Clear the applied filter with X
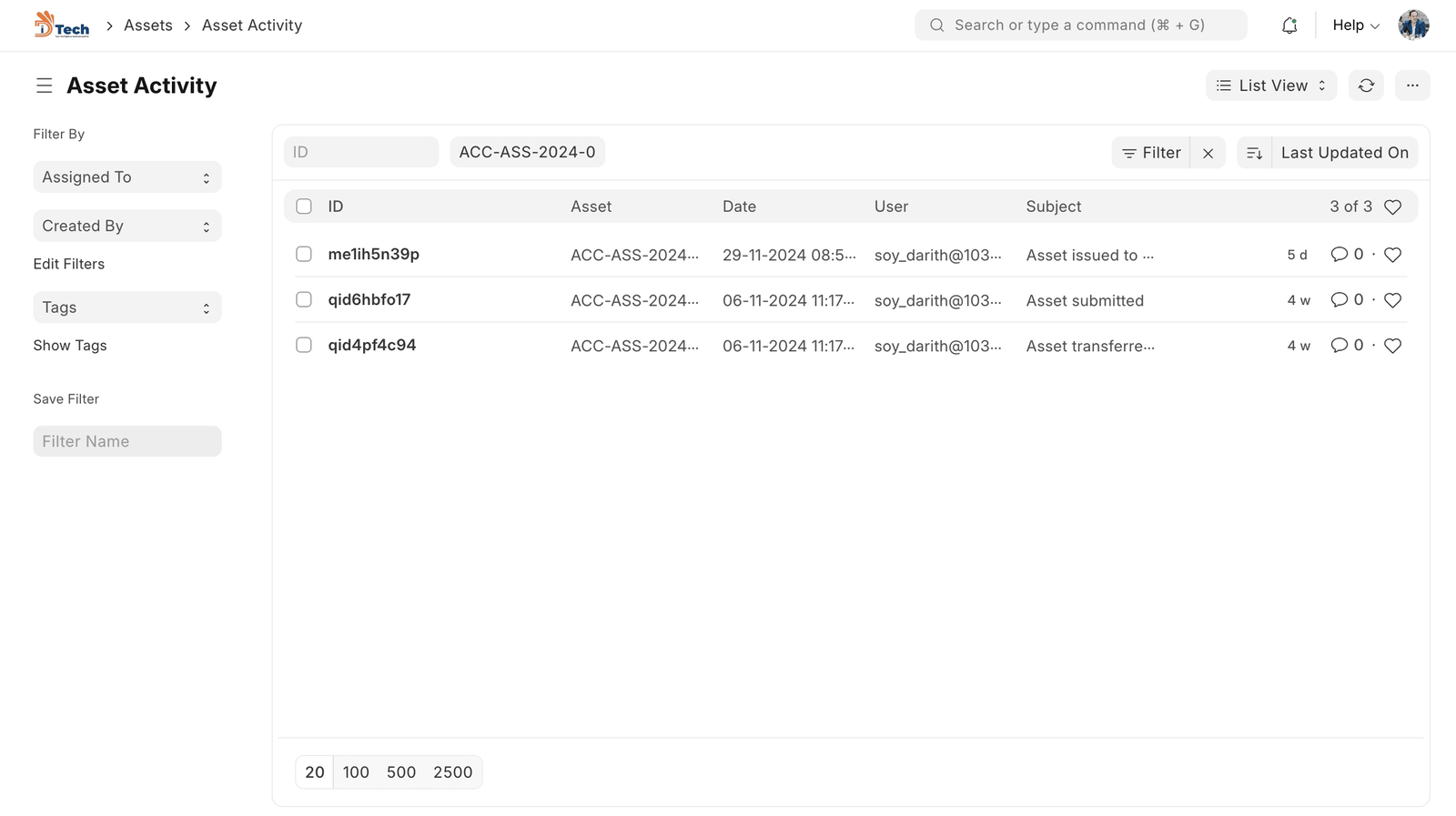Viewport: 1456px width, 816px height. coord(1208,153)
